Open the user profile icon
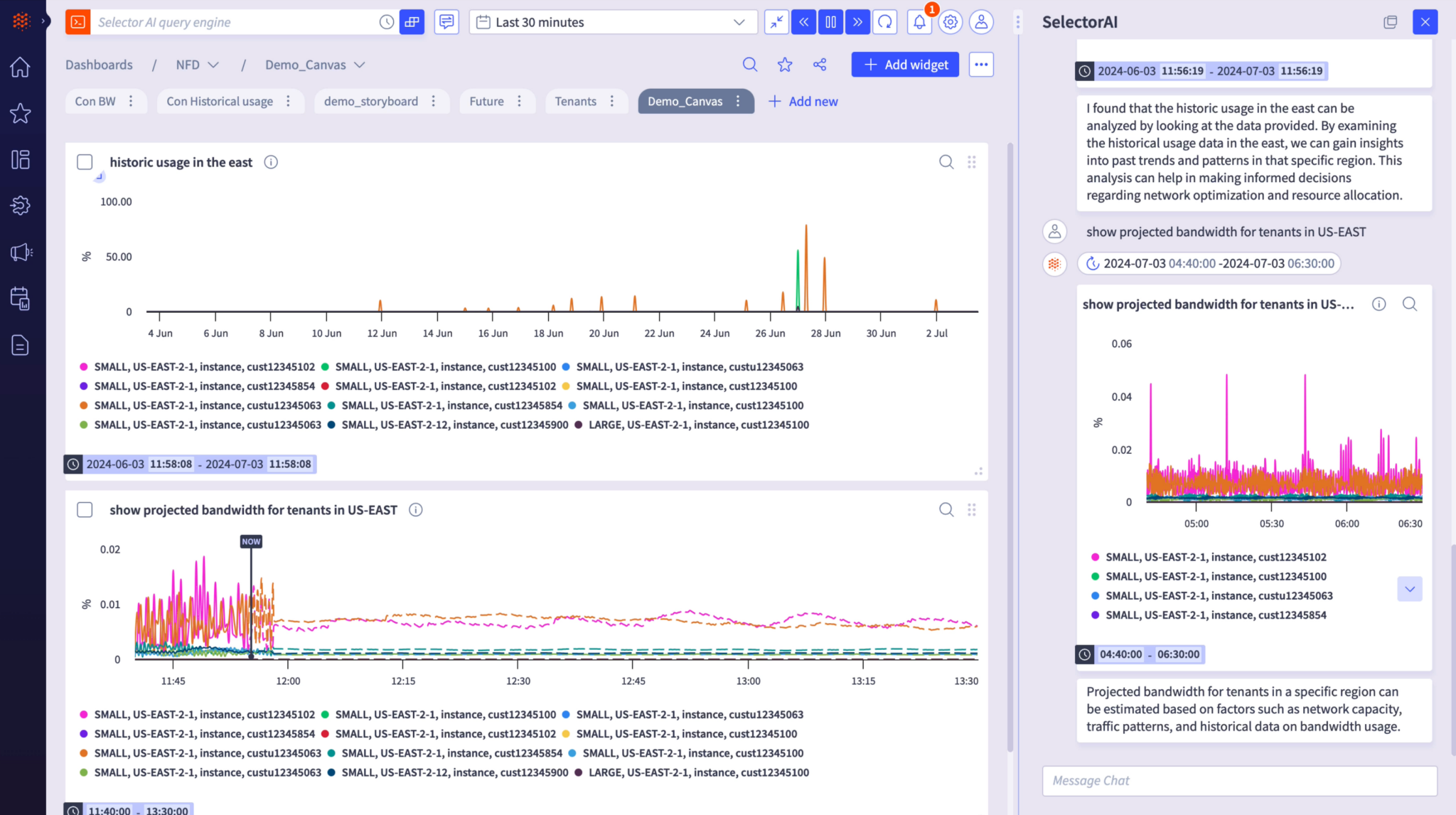Image resolution: width=1456 pixels, height=815 pixels. pos(981,22)
